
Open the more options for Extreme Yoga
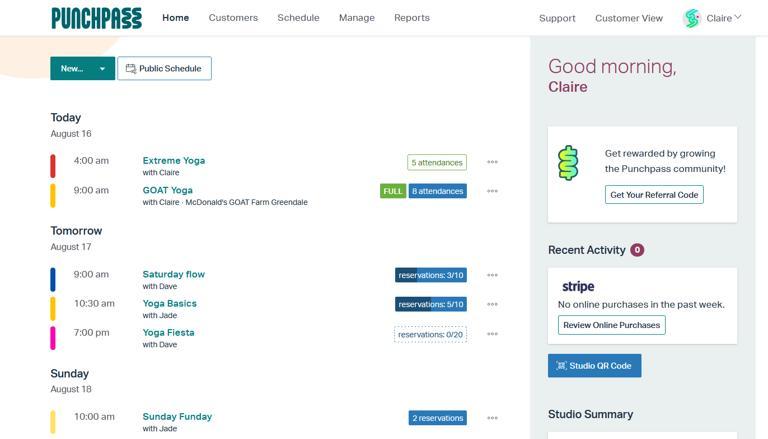492,162
